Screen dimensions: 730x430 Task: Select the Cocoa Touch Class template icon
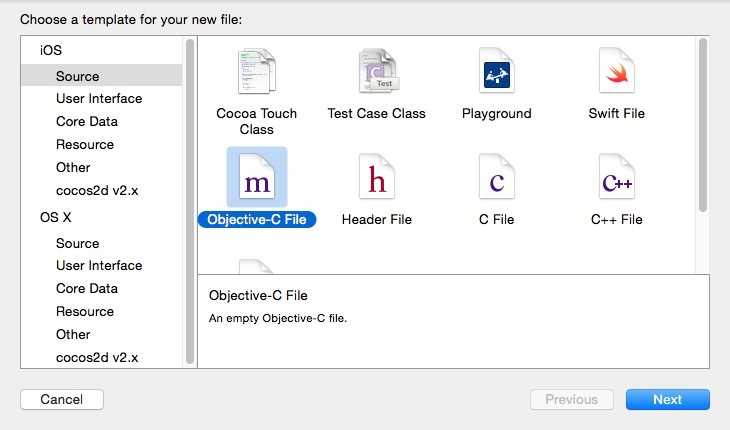click(257, 71)
